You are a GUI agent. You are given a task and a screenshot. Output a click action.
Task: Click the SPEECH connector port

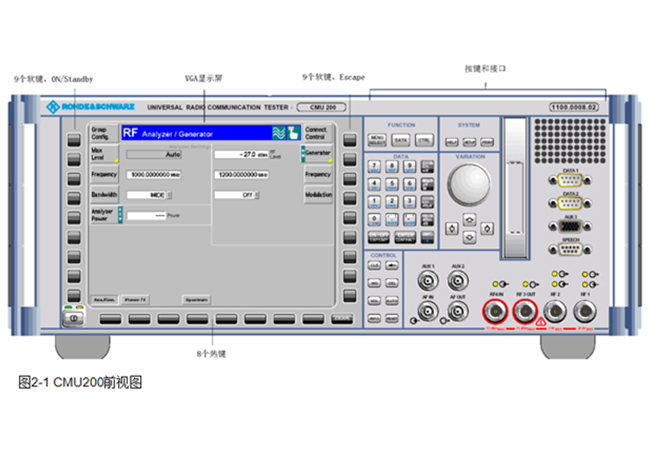tap(570, 249)
